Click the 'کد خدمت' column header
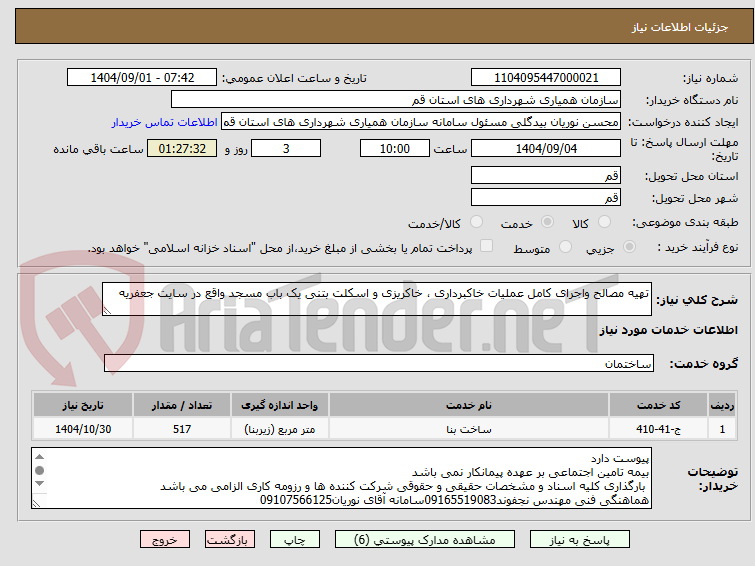Image resolution: width=755 pixels, height=566 pixels. (658, 405)
